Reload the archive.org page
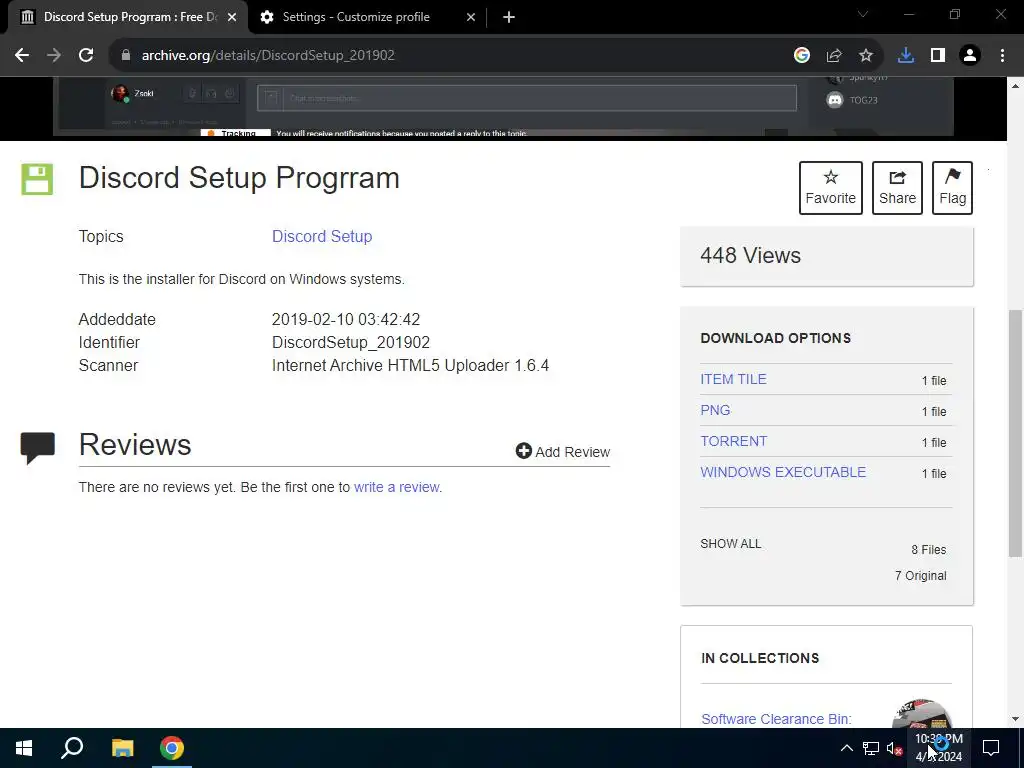This screenshot has height=768, width=1024. 86,56
